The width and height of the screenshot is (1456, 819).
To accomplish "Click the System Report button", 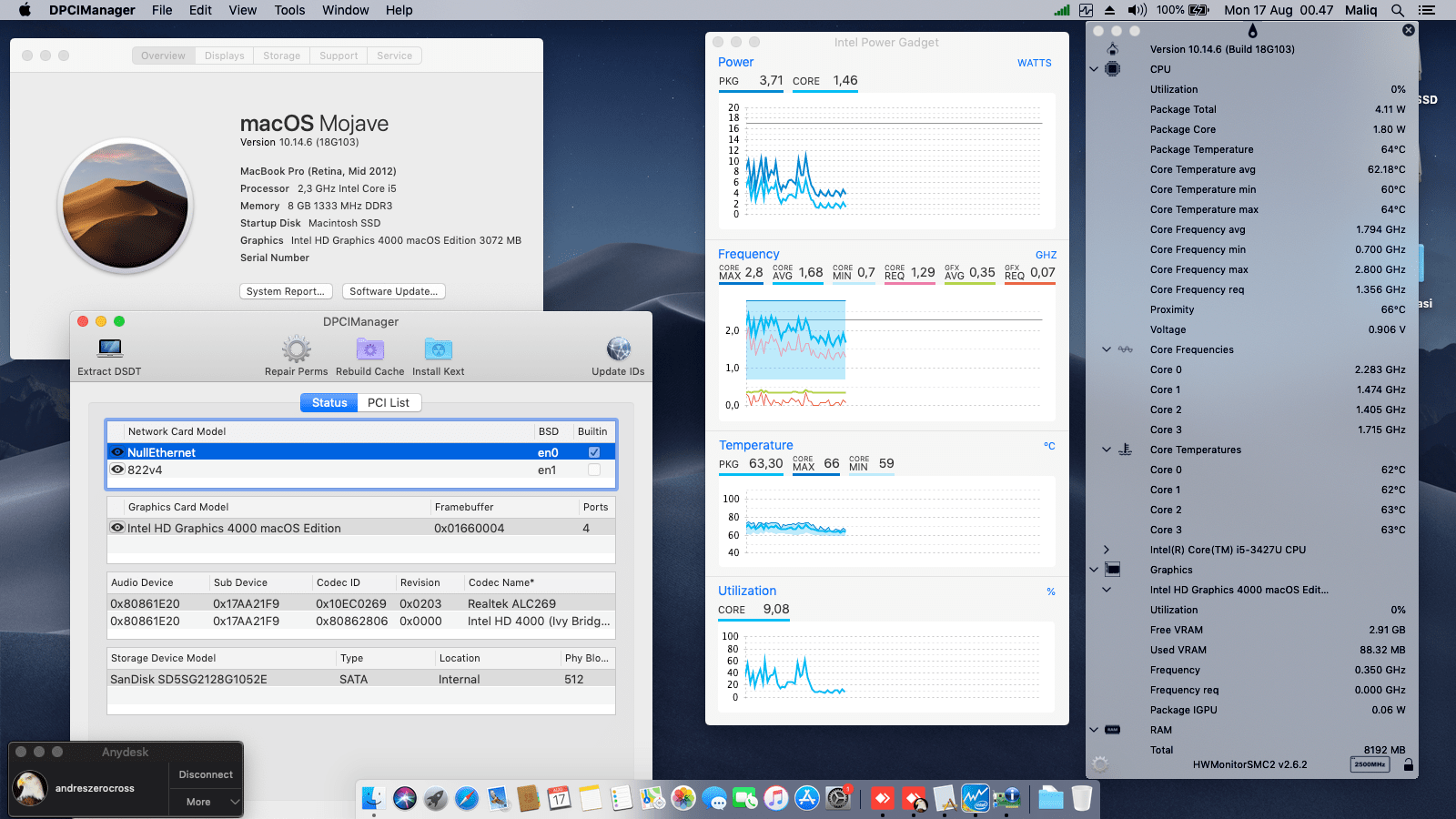I will [285, 290].
